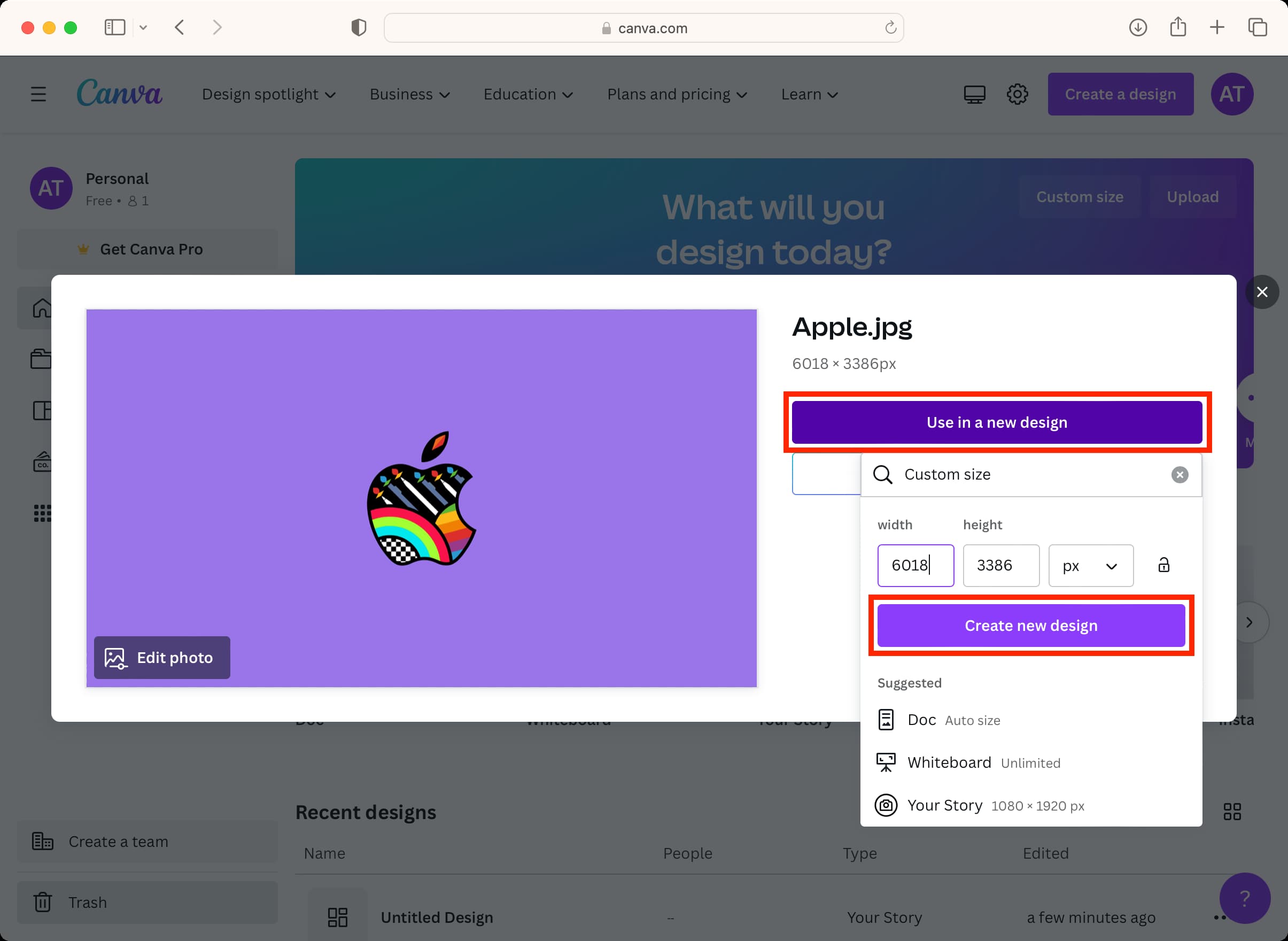Click the height input field
Viewport: 1288px width, 941px height.
click(x=1001, y=566)
